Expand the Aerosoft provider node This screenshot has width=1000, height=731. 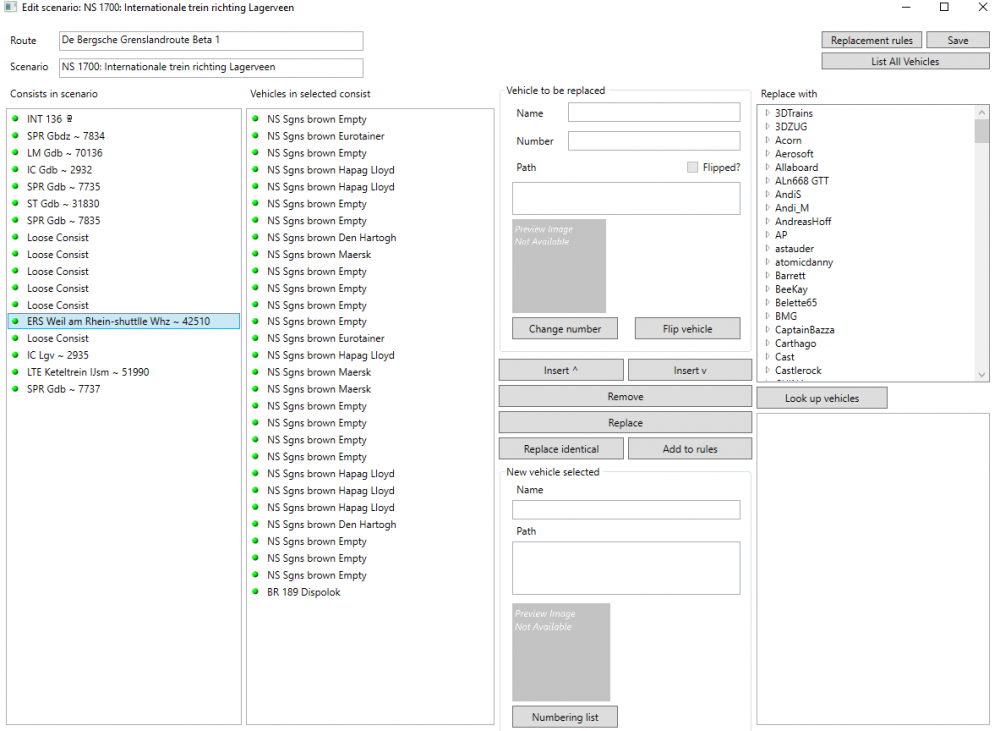pos(767,154)
